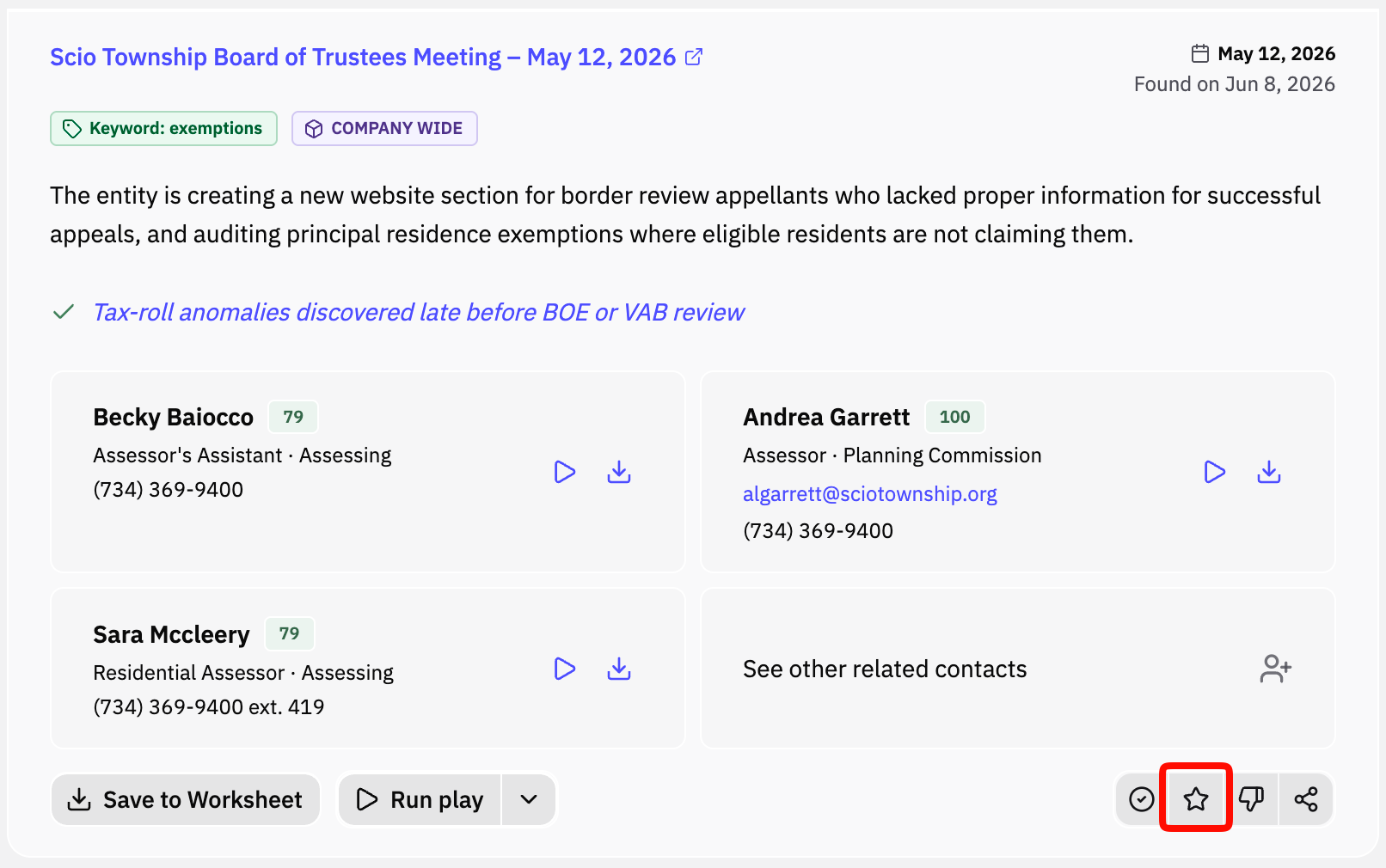This screenshot has height=868, width=1386.
Task: Click Andrea Garrett's score badge 100
Action: pyautogui.click(x=954, y=417)
